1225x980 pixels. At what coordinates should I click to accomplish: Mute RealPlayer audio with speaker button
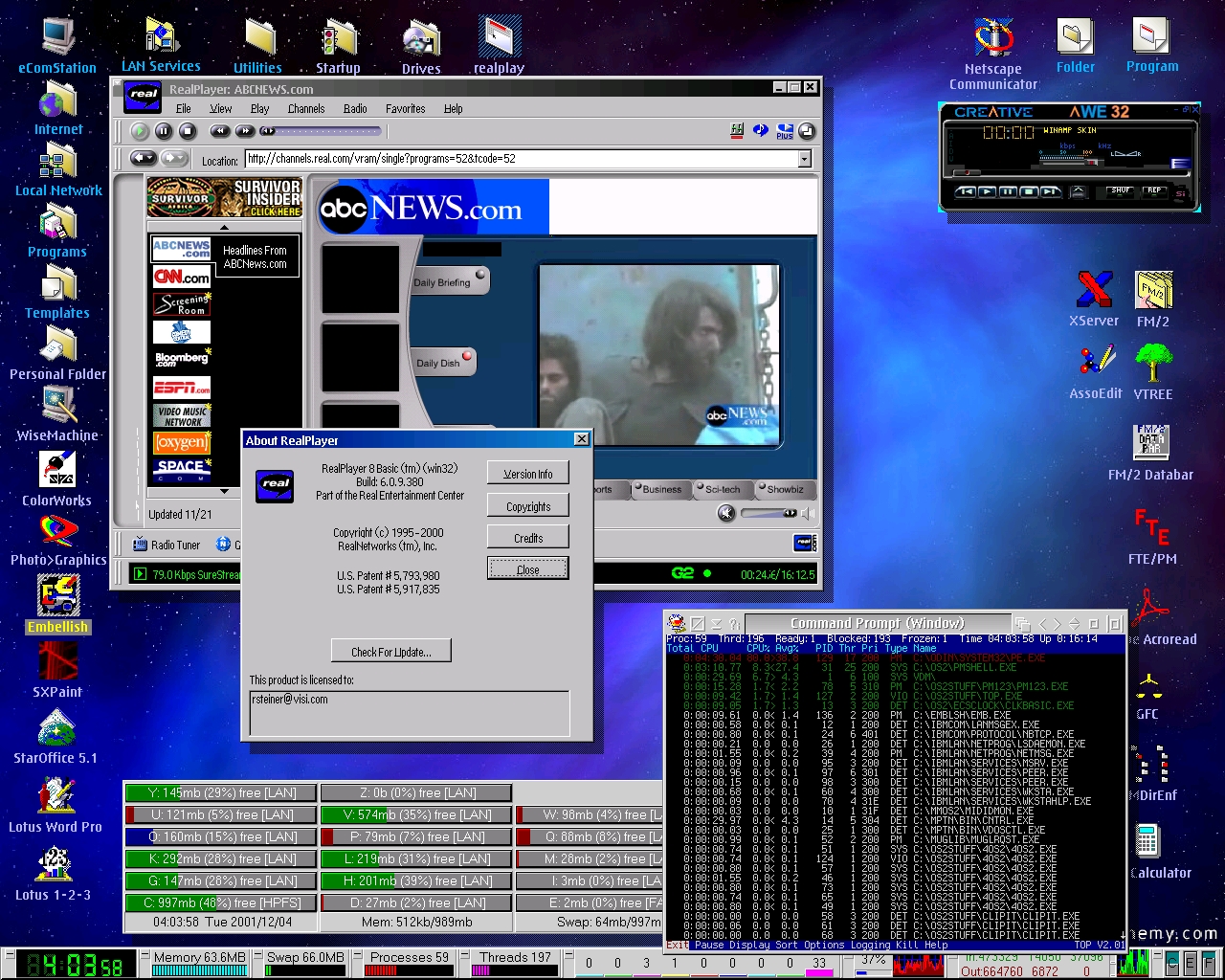726,514
